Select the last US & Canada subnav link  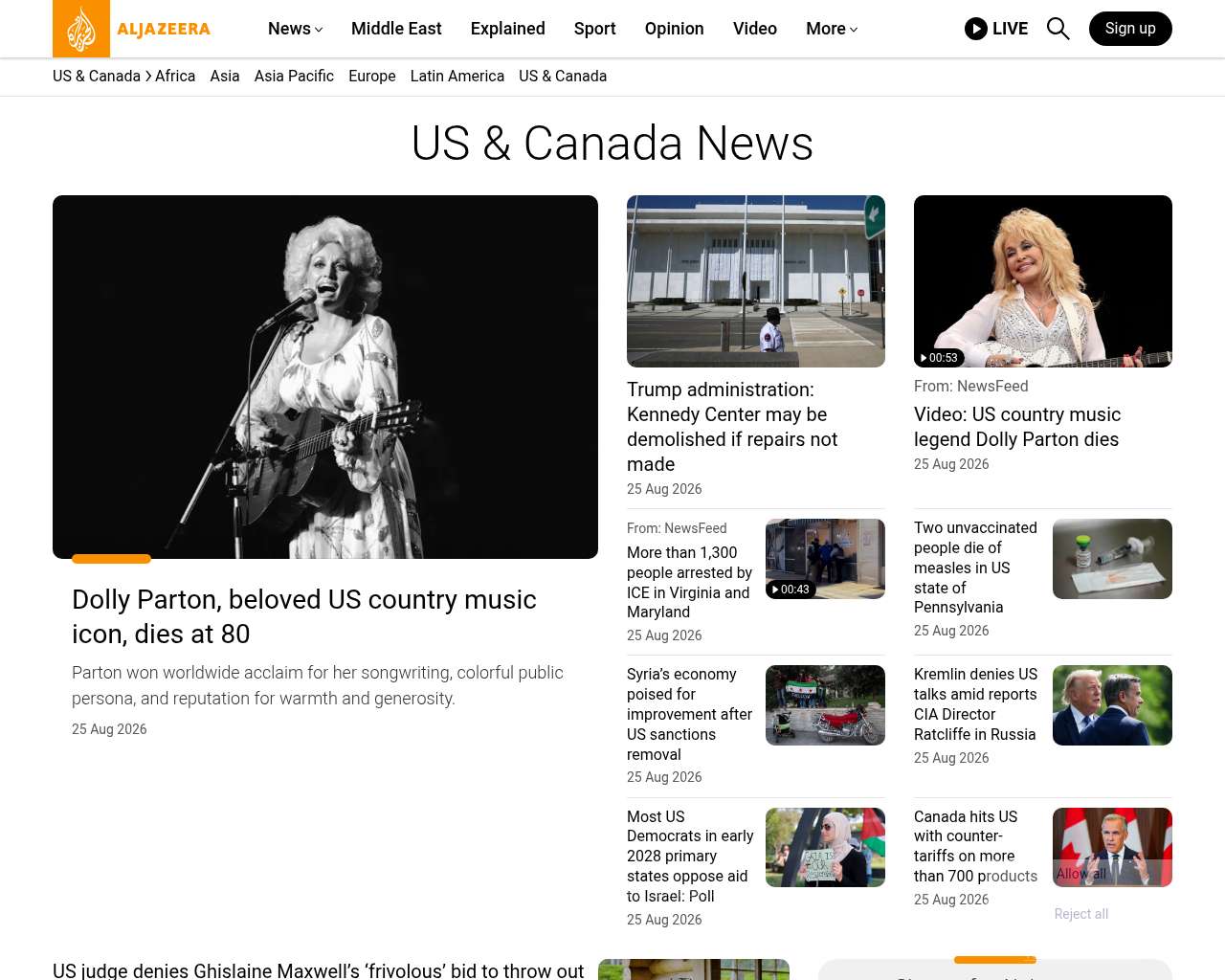(563, 77)
